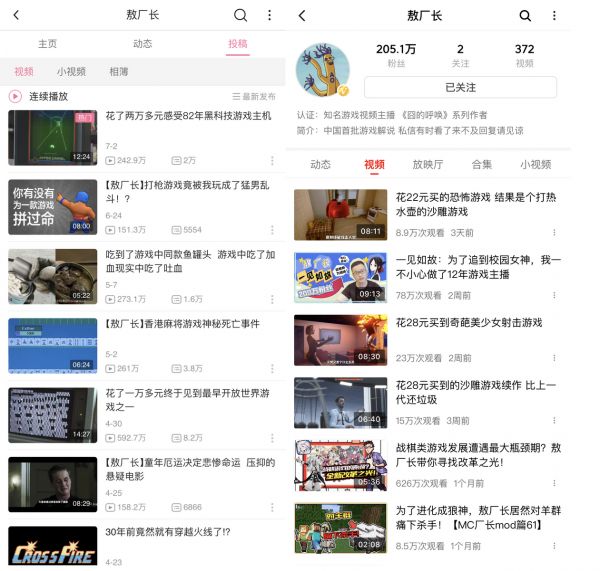Open the more options menu in left header
The height and width of the screenshot is (571, 600).
[x=269, y=15]
